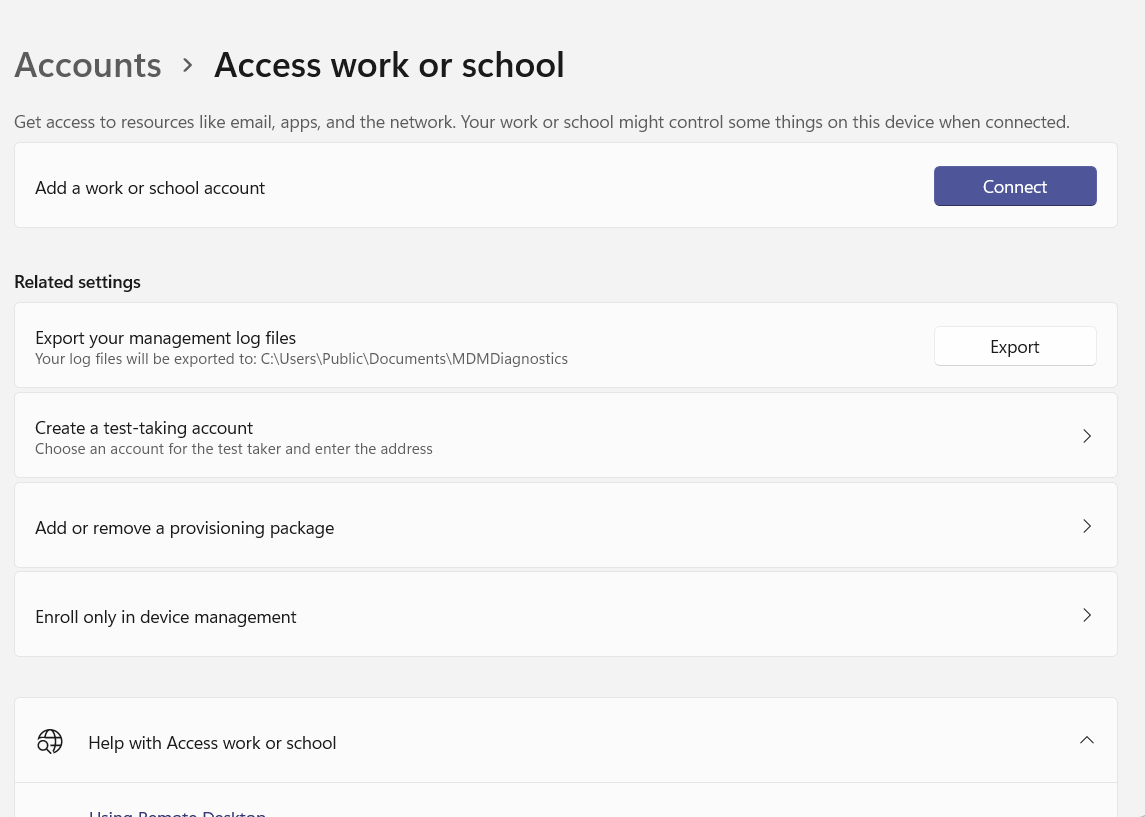Click the Related settings label
This screenshot has width=1145, height=817.
click(x=77, y=281)
